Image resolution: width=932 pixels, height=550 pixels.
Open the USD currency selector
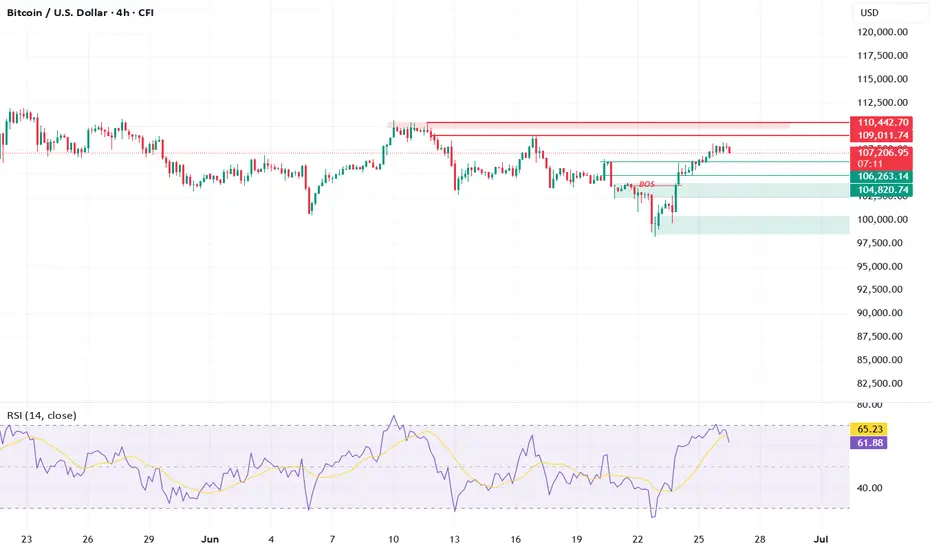click(x=869, y=12)
